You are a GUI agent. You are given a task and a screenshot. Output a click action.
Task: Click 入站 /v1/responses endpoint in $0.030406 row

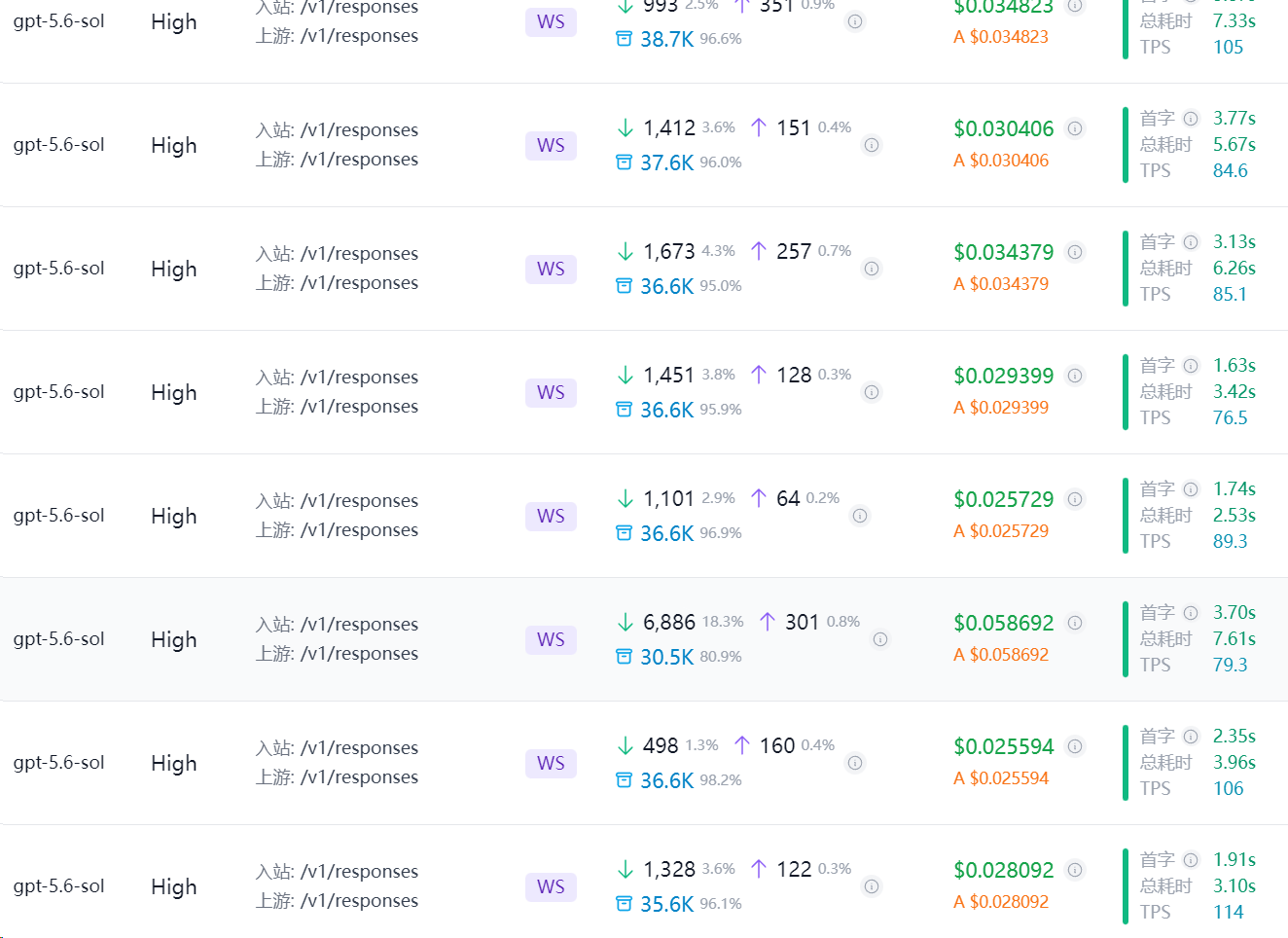tap(337, 130)
